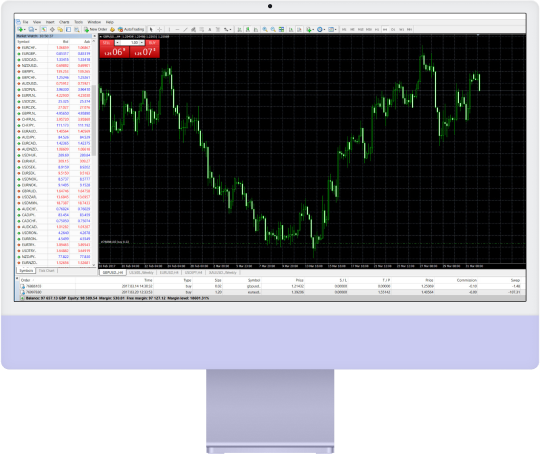Switch chart to candlesticks type
The height and width of the screenshot is (454, 540).
(x=248, y=30)
